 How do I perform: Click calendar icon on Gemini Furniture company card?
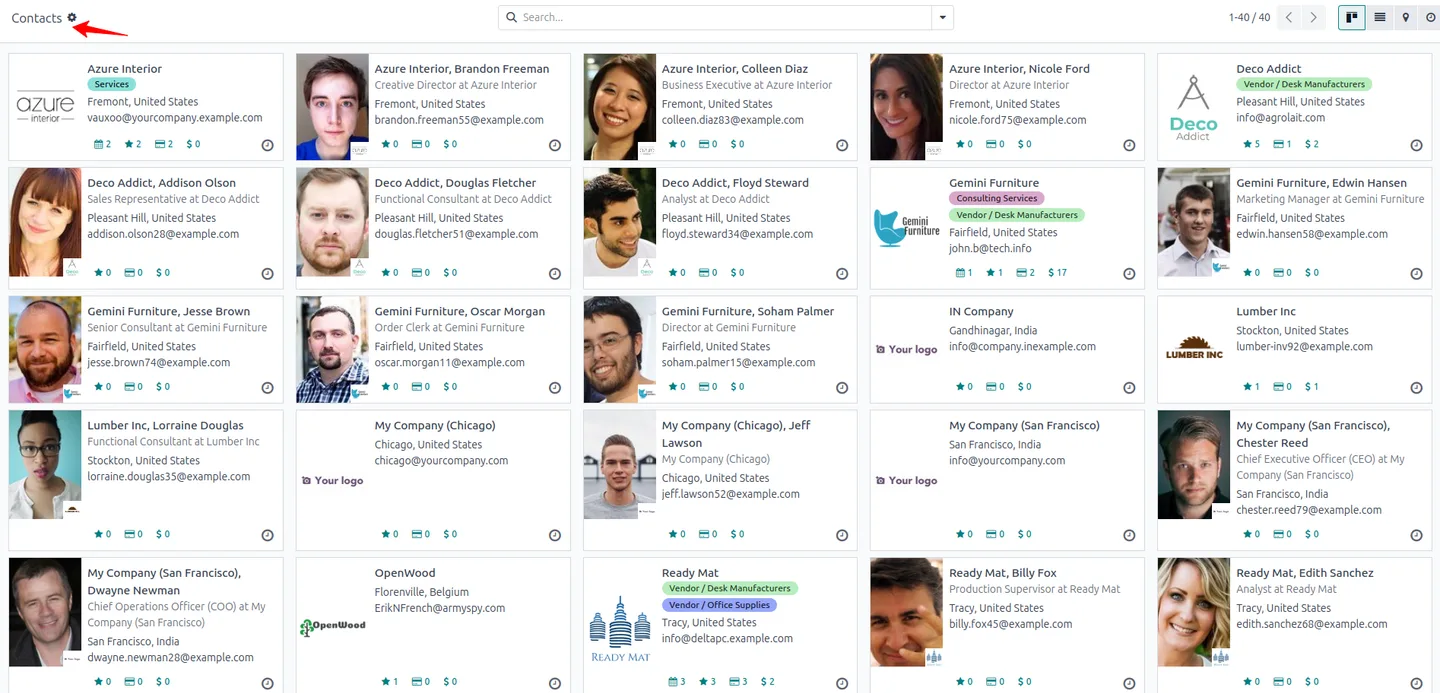(x=961, y=272)
